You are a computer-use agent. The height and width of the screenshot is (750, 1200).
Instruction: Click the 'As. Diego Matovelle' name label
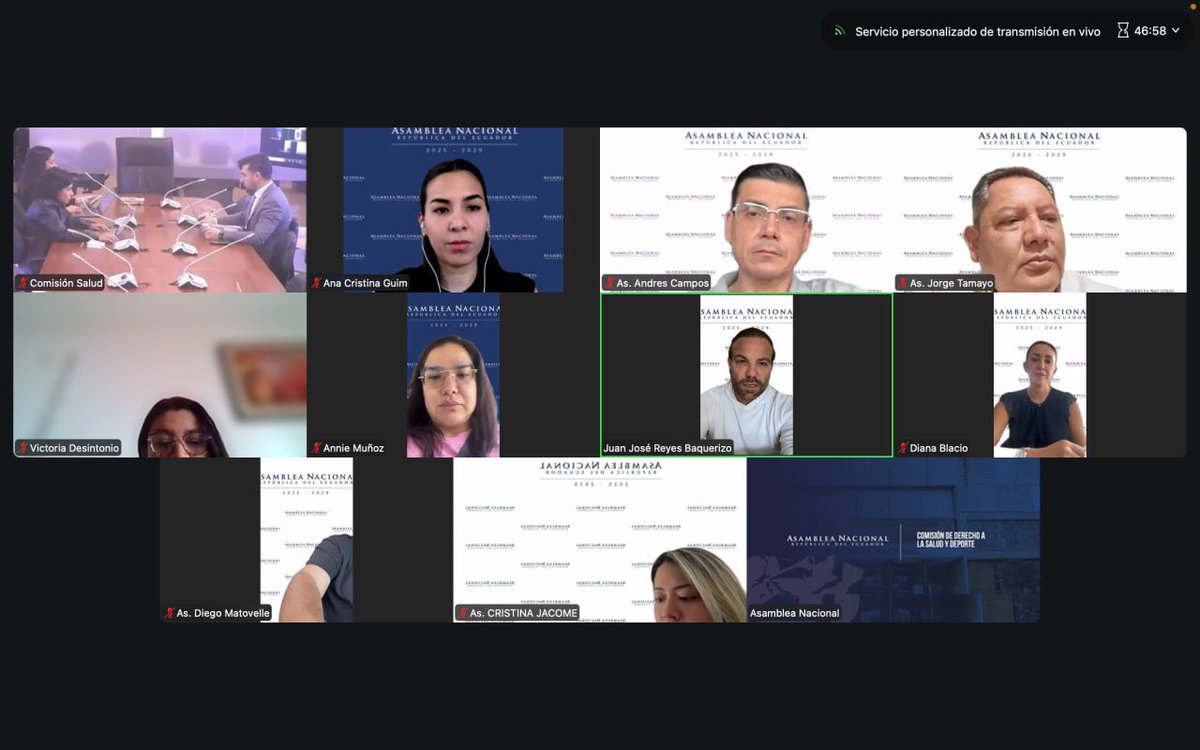click(223, 613)
